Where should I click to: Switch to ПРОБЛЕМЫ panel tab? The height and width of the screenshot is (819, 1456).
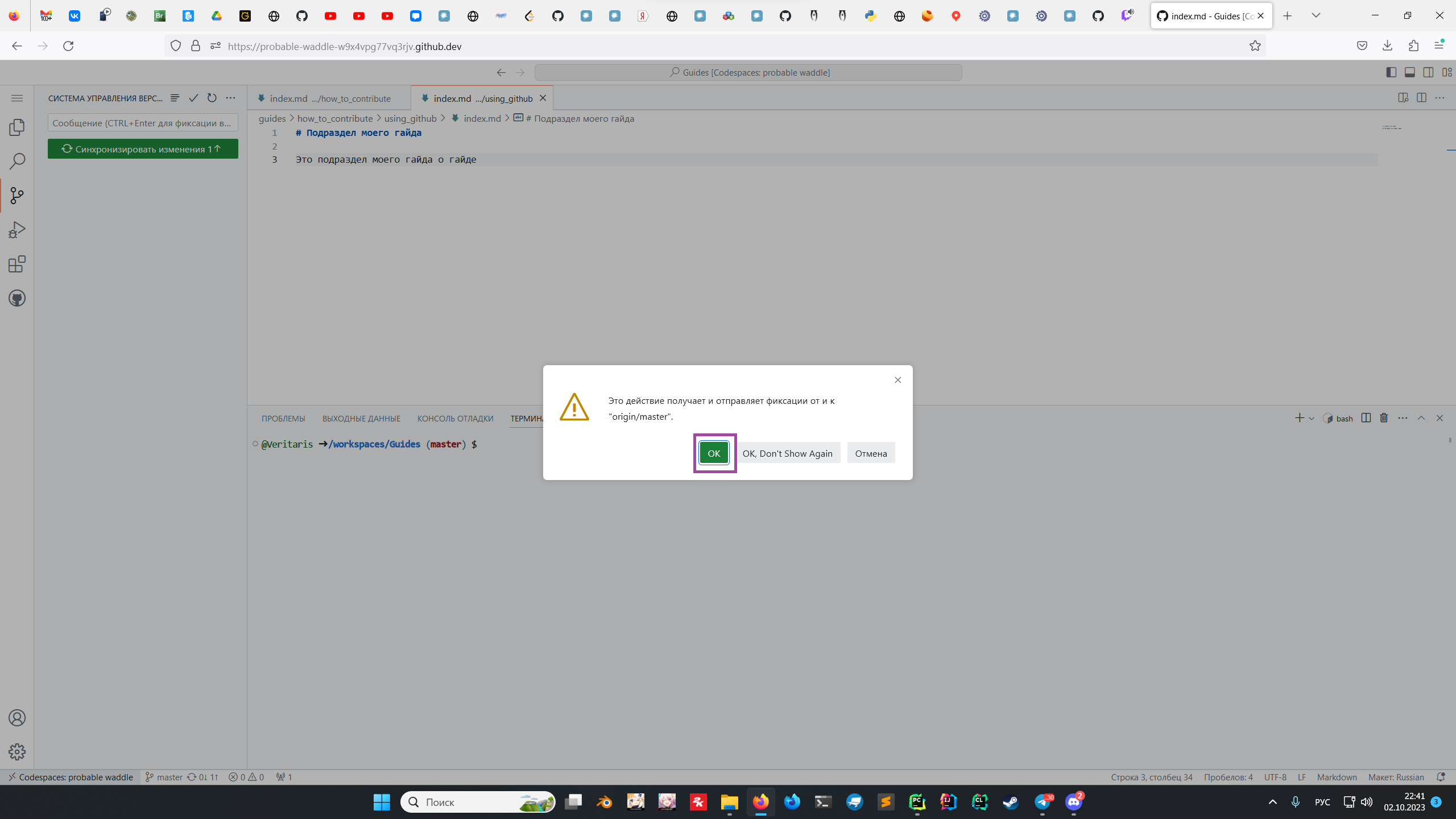283,419
